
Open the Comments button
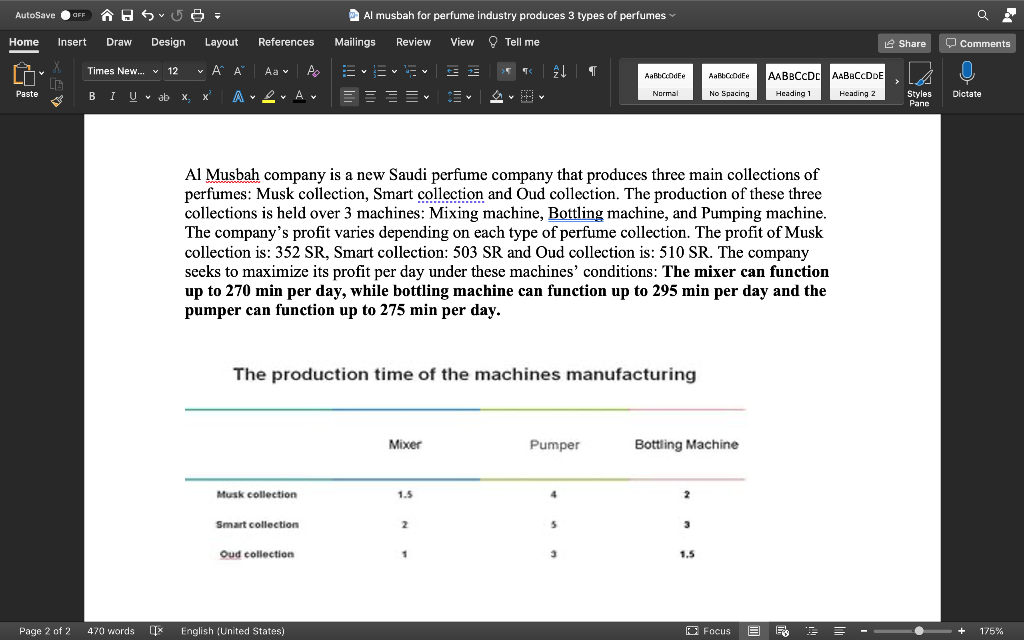tap(977, 43)
